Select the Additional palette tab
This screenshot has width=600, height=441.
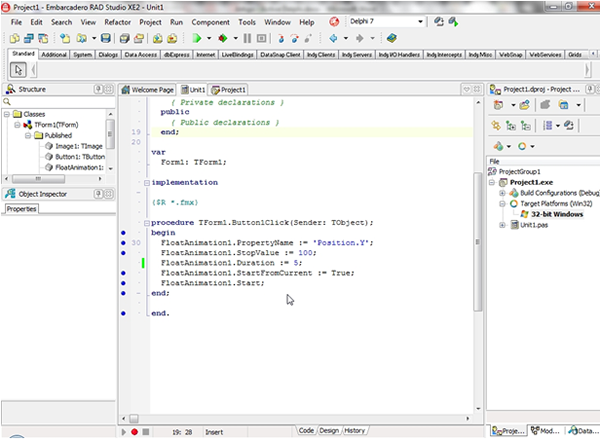point(54,55)
